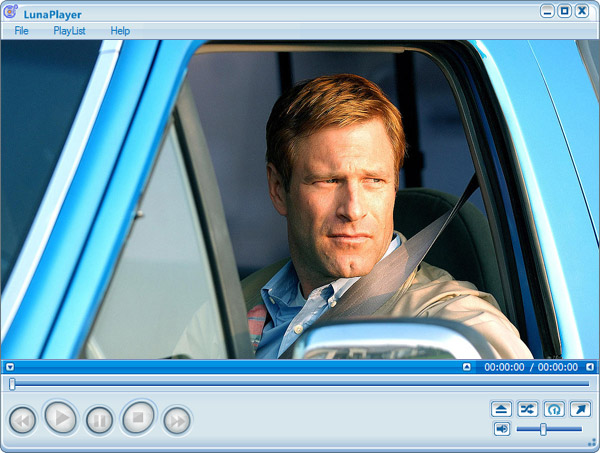
Task: Click the LunaPlayer title bar app icon
Action: pyautogui.click(x=11, y=11)
